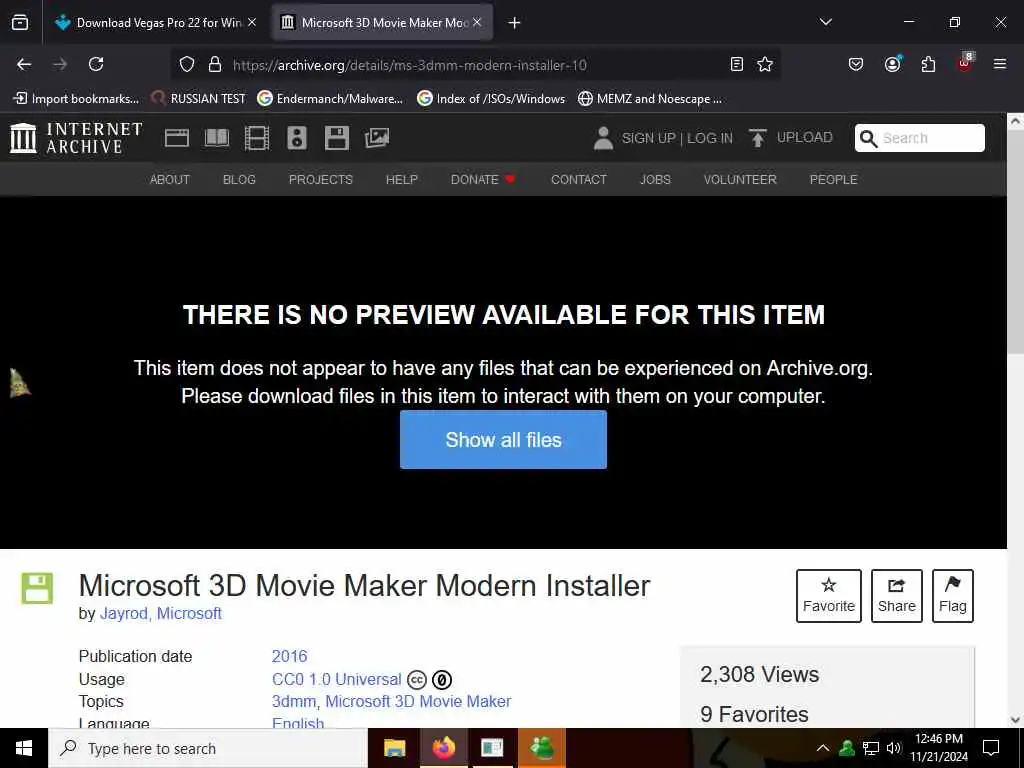This screenshot has height=768, width=1024.
Task: Open the Index of /ISOs/Windows bookmark
Action: [491, 99]
